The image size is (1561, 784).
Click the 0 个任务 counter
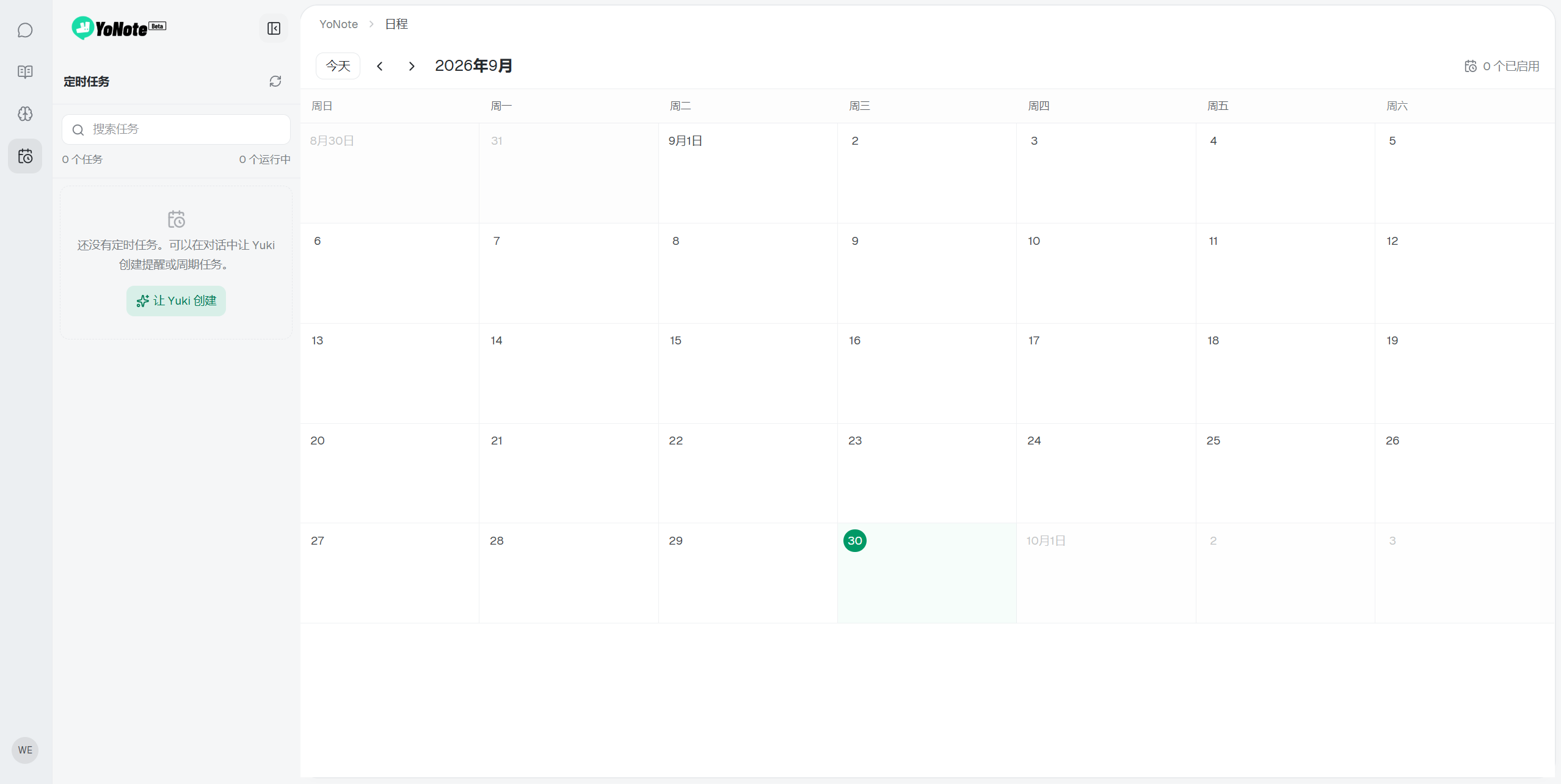[x=82, y=159]
